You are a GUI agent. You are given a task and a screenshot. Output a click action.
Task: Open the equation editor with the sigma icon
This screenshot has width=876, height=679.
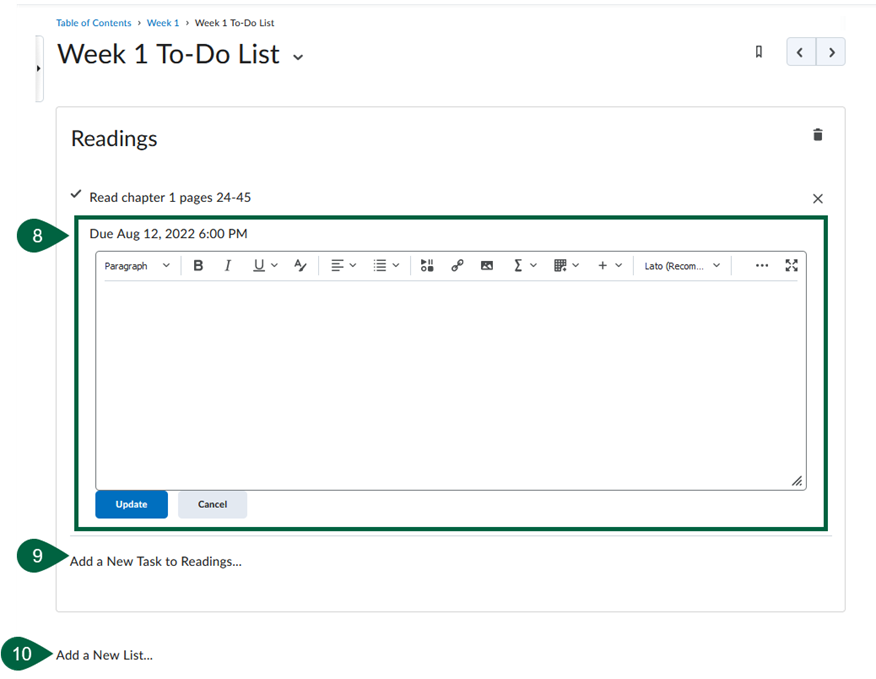pyautogui.click(x=520, y=265)
